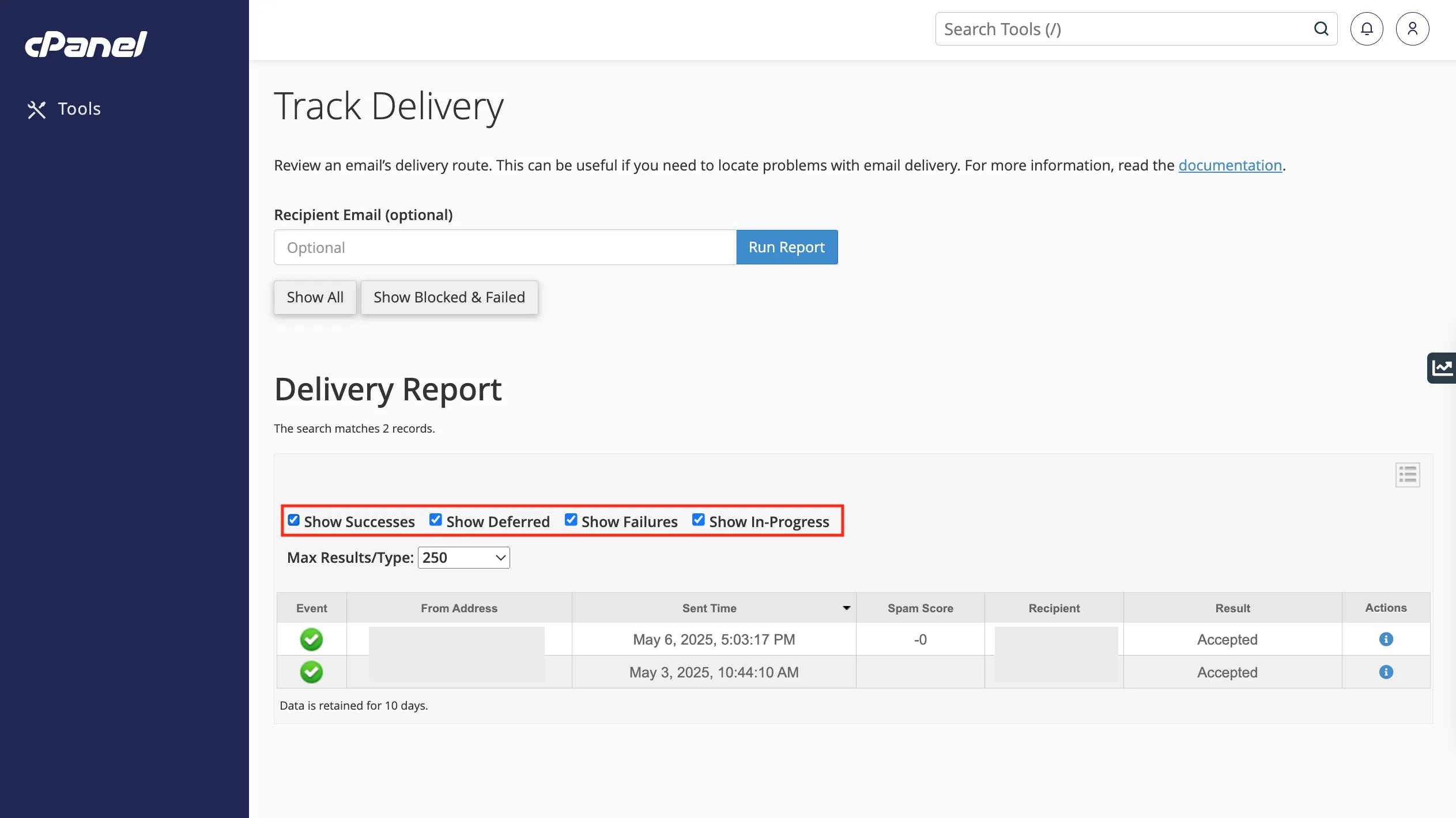Click the cPanel logo

[86, 44]
